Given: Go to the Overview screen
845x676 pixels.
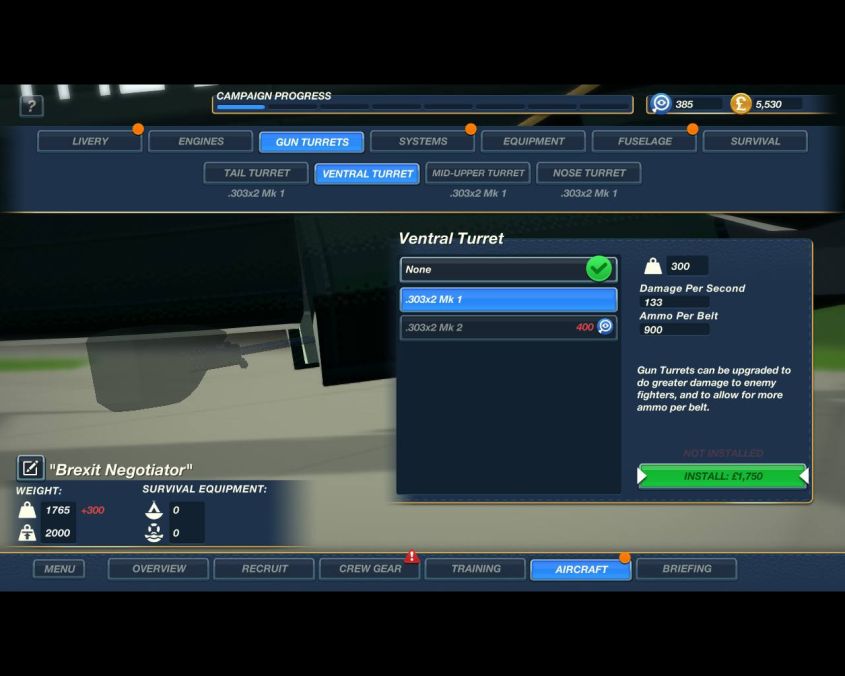Looking at the screenshot, I should pos(158,569).
